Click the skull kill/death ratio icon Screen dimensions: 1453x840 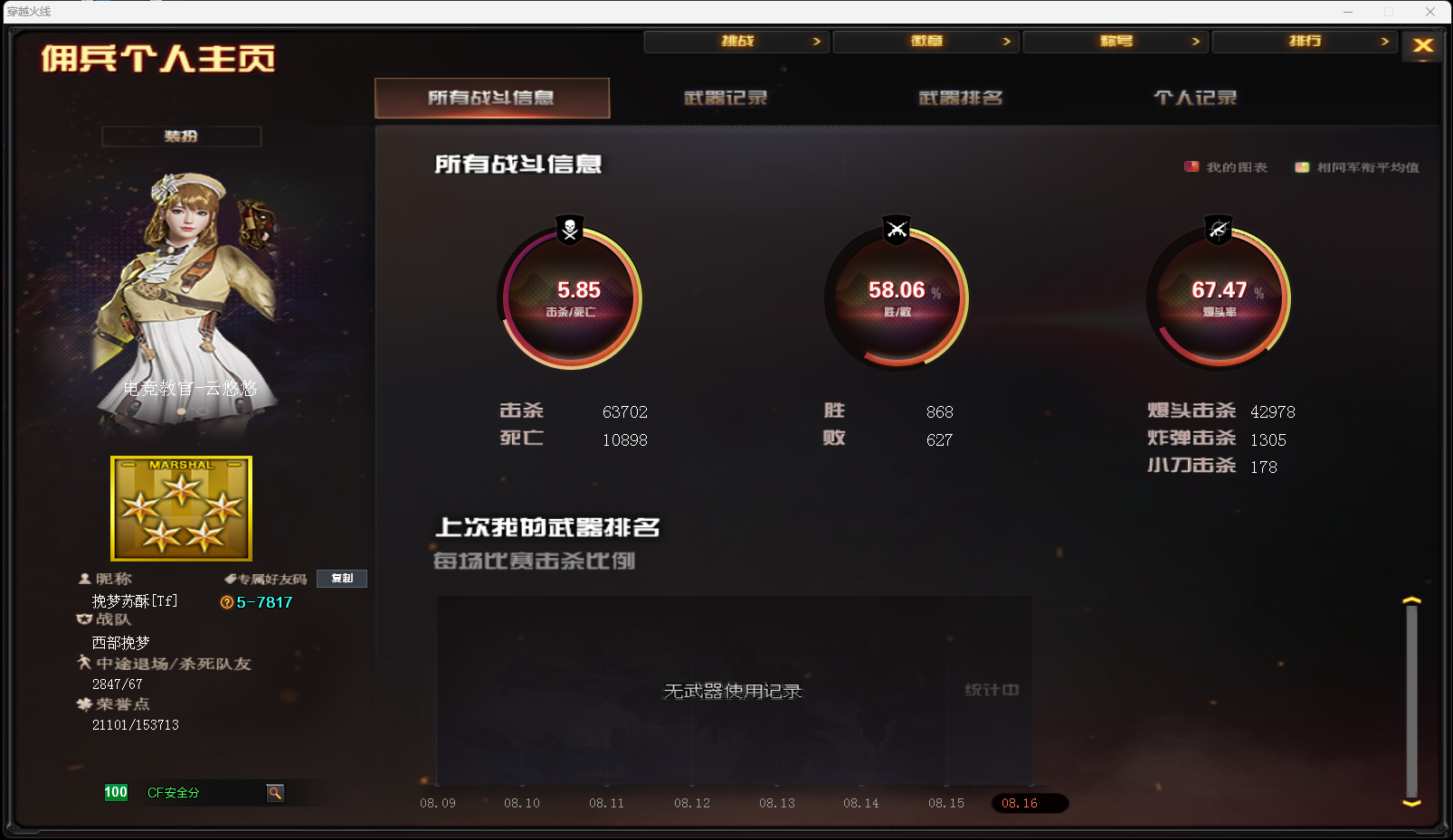(570, 230)
